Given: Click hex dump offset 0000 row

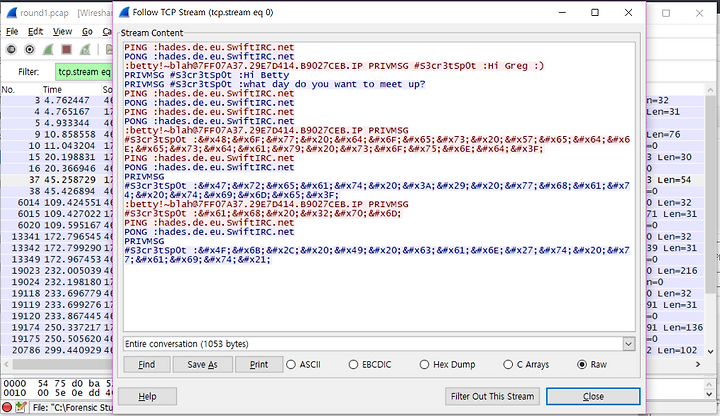Looking at the screenshot, I should (x=56, y=383).
